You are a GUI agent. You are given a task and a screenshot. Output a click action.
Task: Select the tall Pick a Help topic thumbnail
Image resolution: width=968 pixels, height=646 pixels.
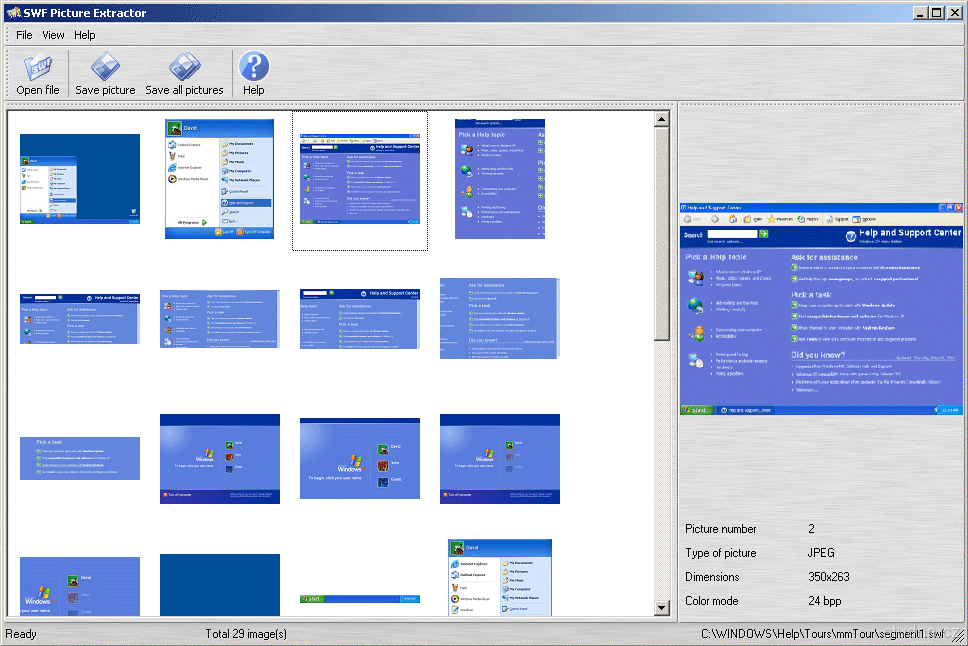500,179
